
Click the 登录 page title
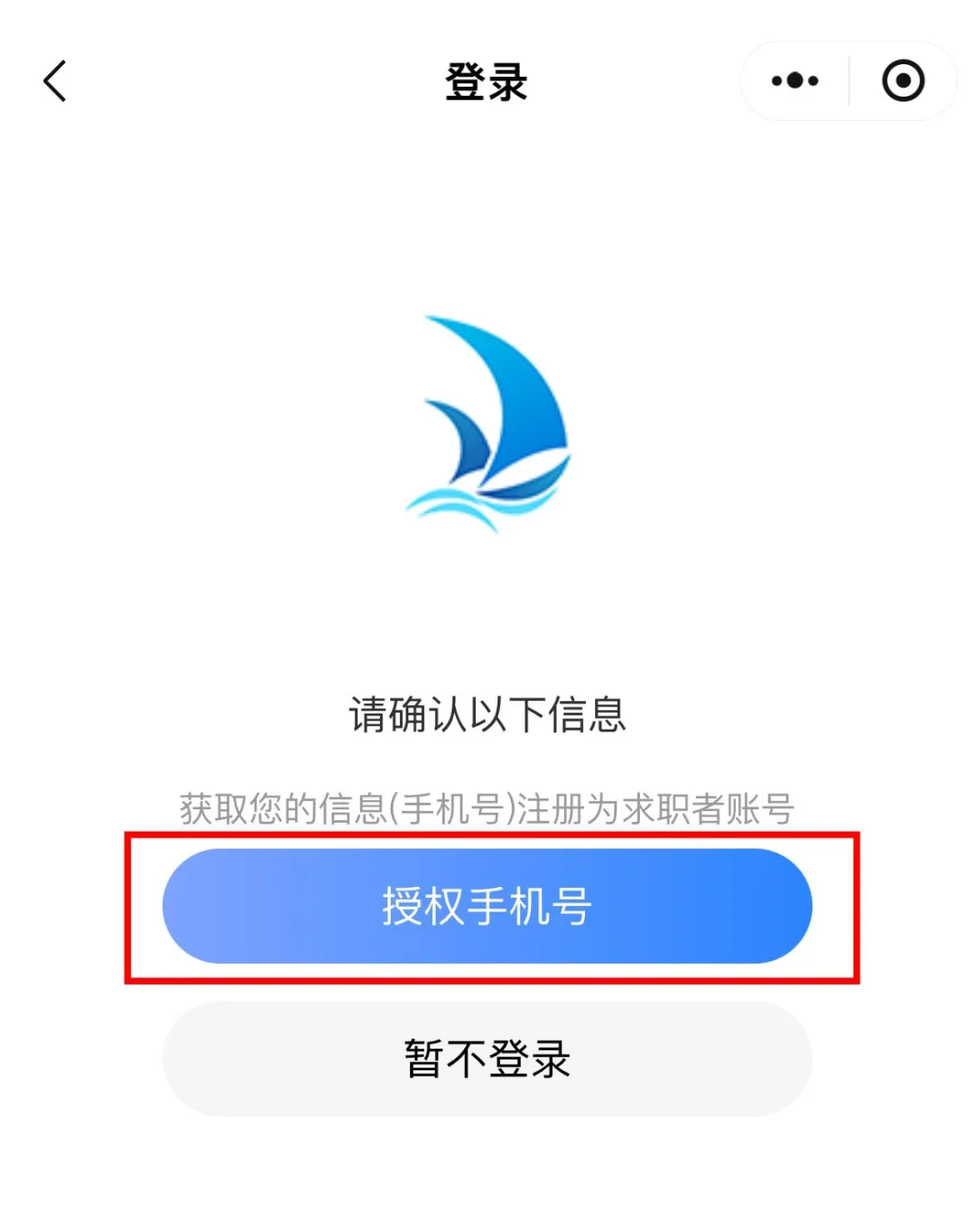click(x=487, y=82)
